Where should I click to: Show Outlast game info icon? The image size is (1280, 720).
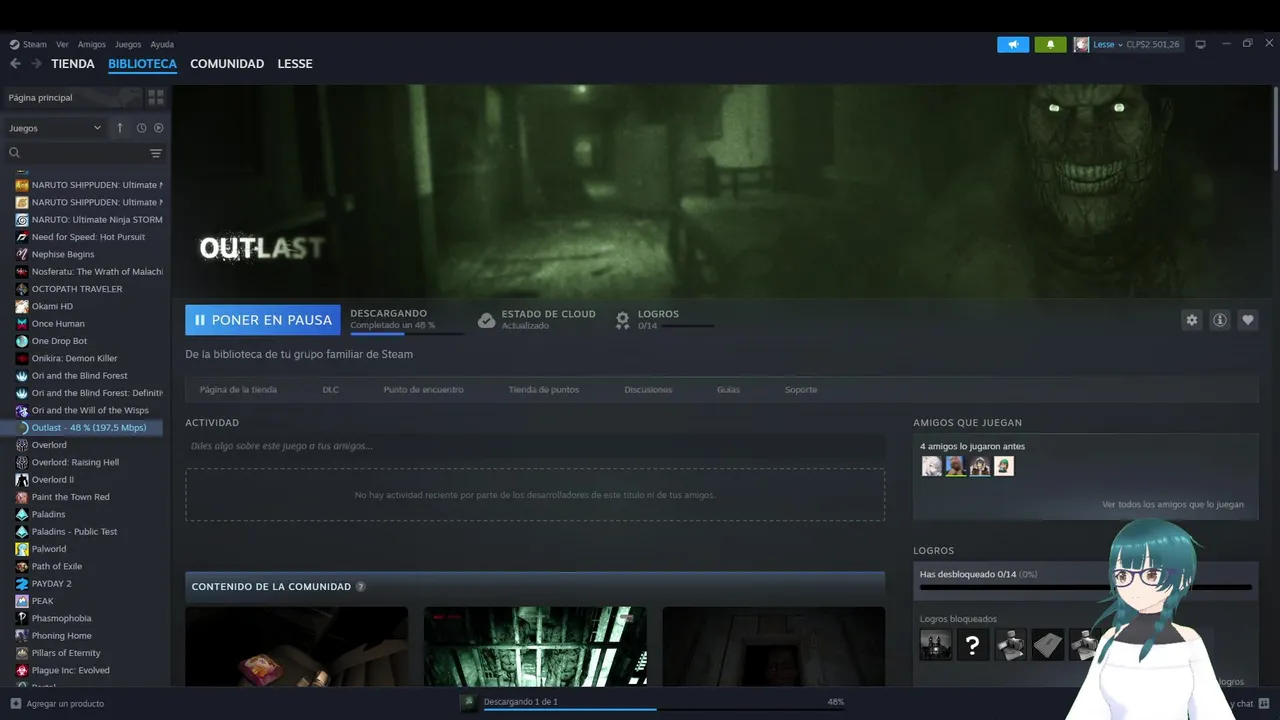[x=1219, y=320]
